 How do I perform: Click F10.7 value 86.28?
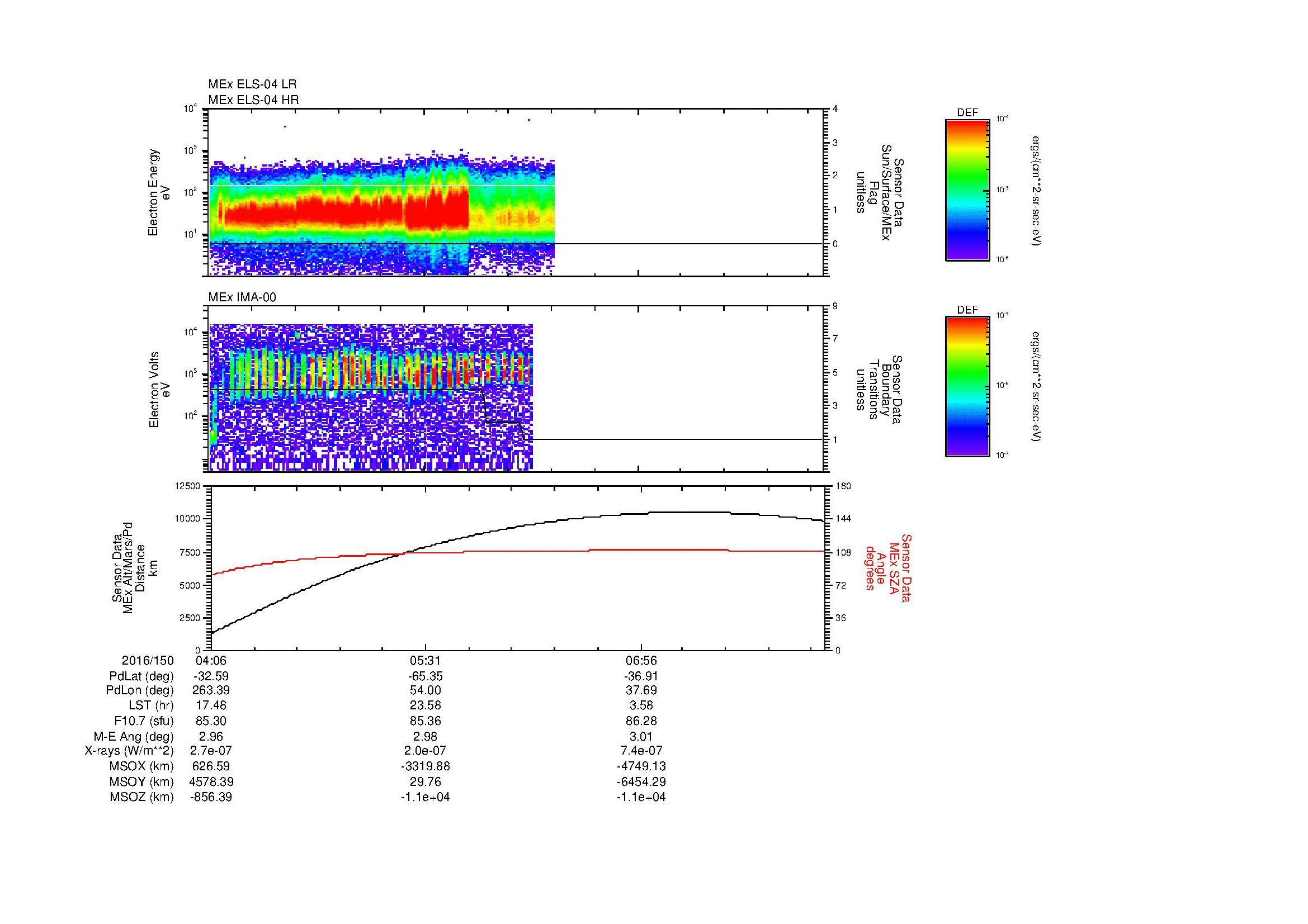641,721
